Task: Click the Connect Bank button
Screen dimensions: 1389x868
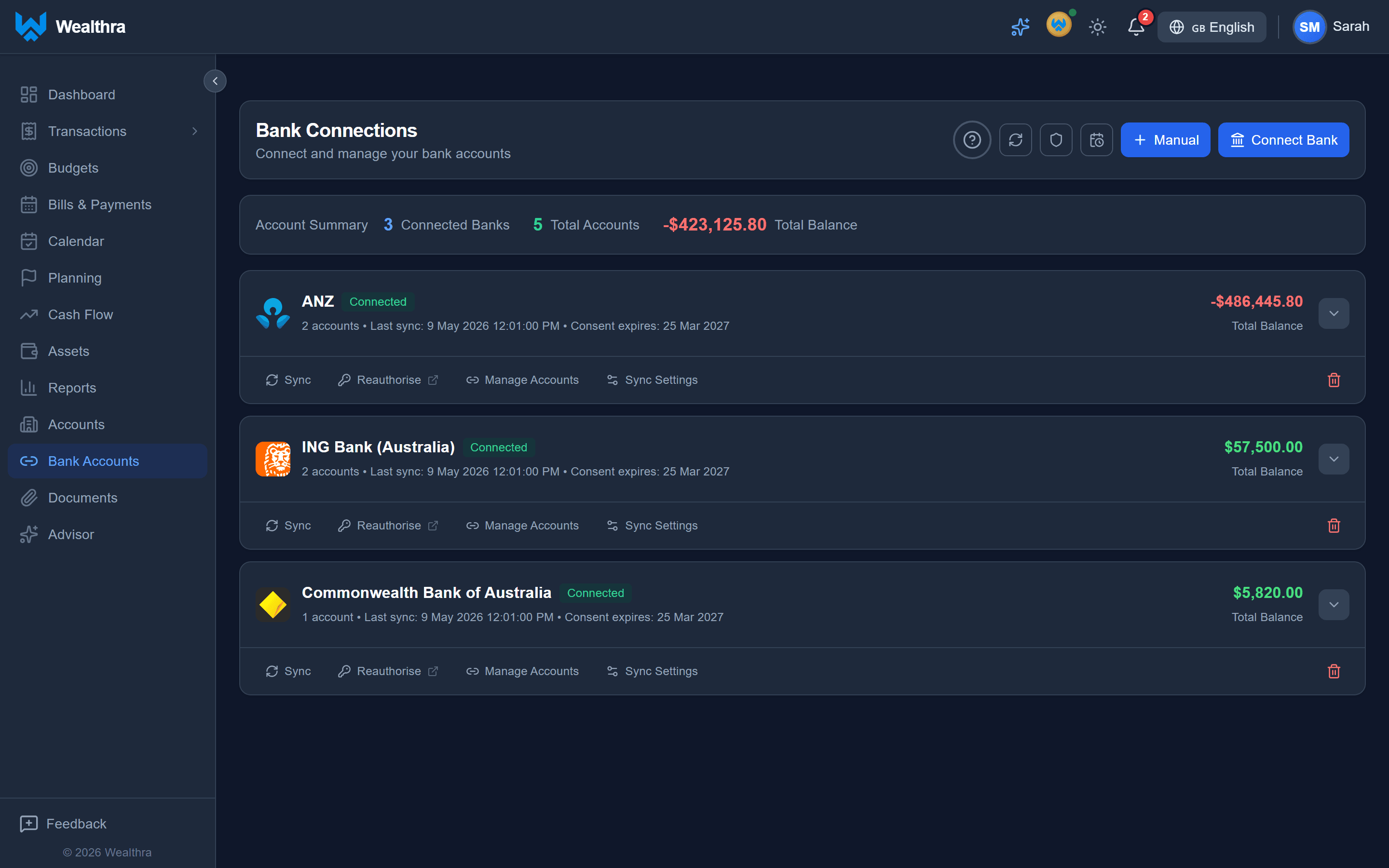Action: [1283, 140]
